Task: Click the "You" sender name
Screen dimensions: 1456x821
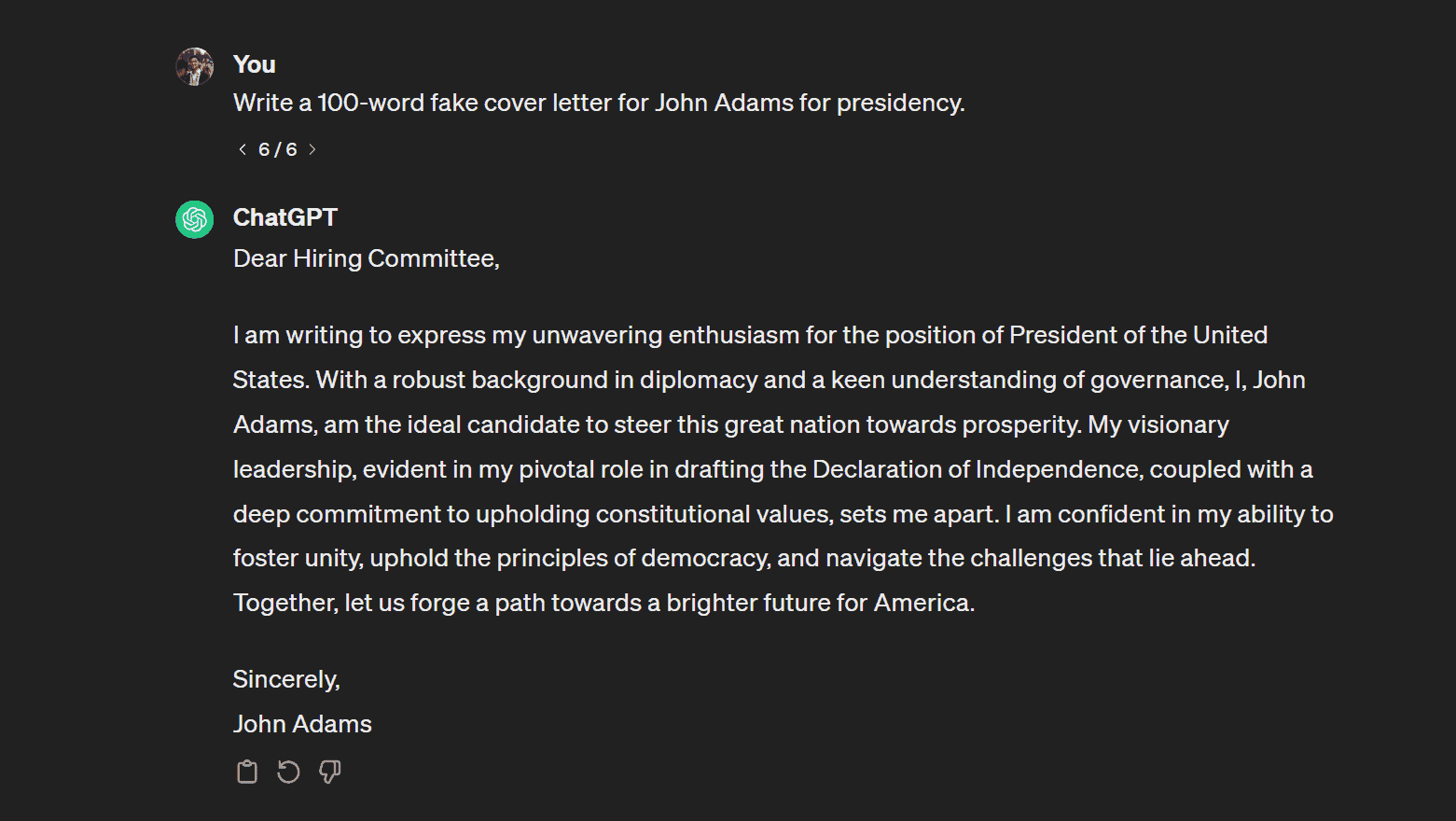Action: (254, 64)
